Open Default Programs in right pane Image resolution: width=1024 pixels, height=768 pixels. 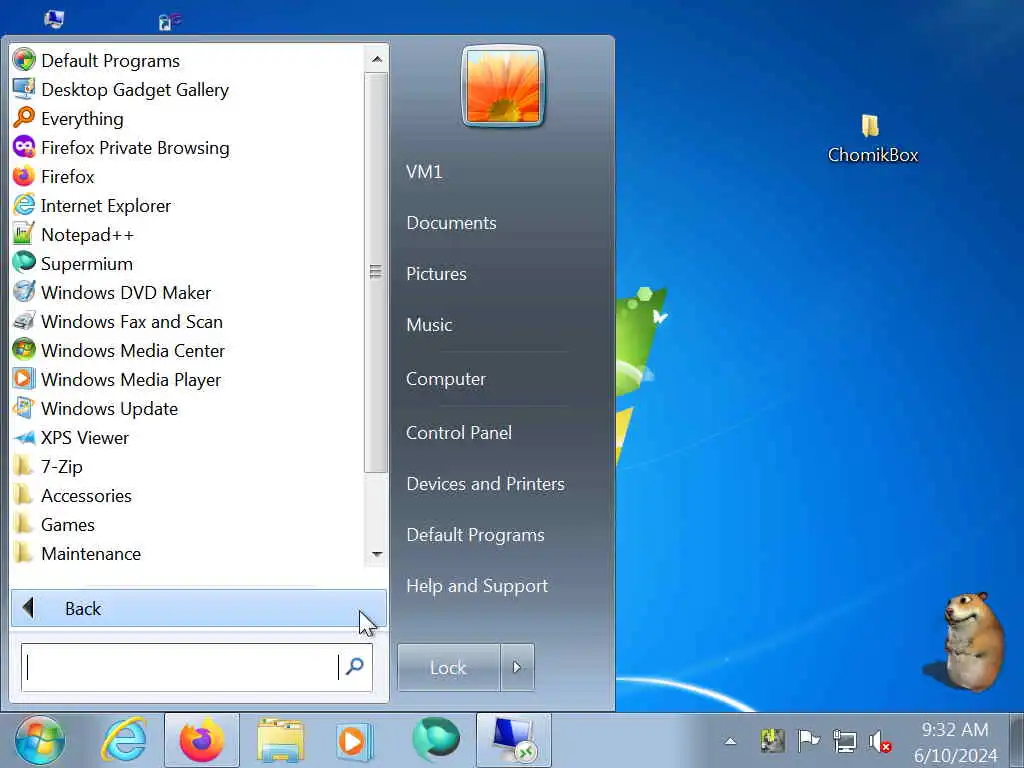(x=475, y=535)
